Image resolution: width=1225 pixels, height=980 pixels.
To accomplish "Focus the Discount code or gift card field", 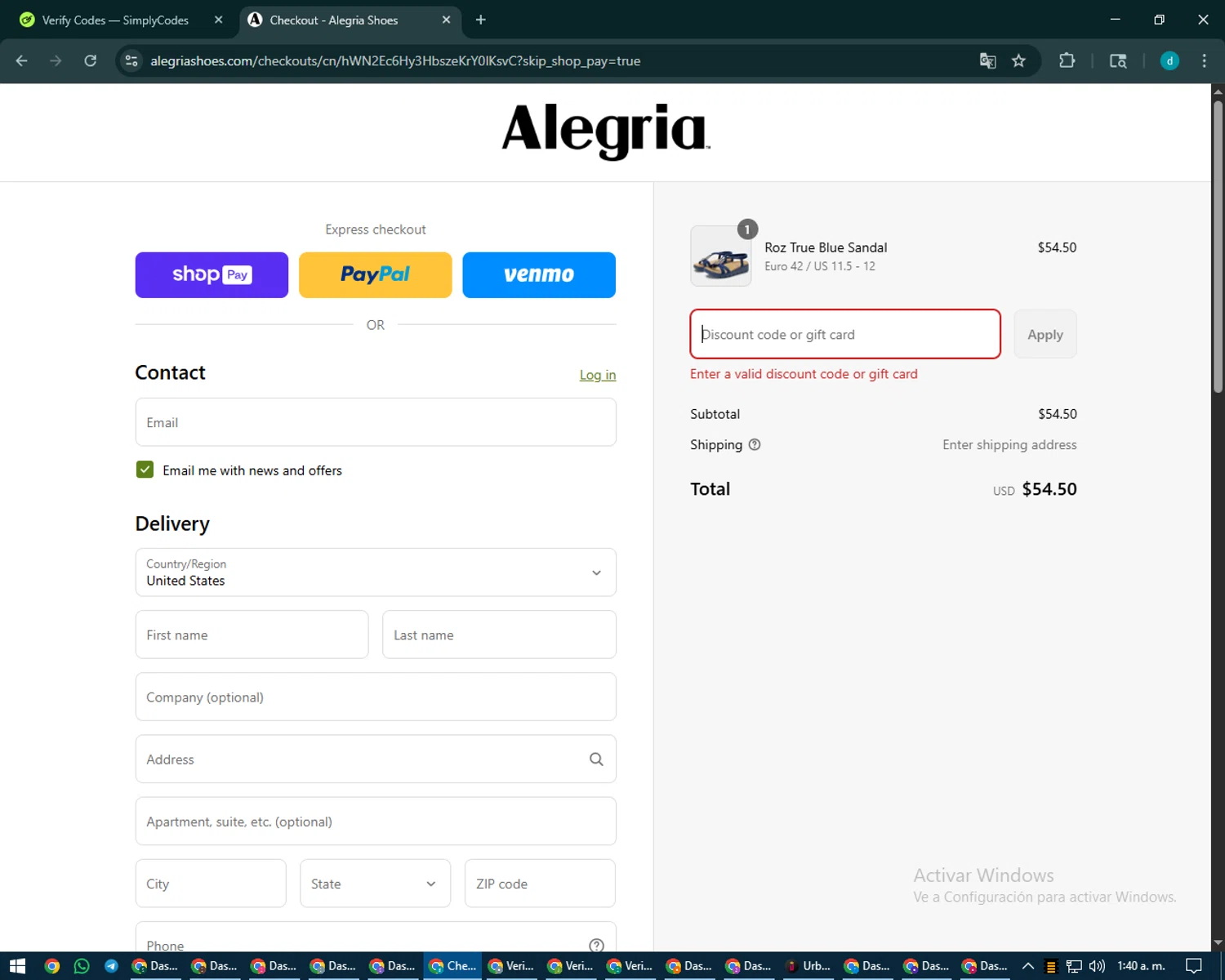I will click(x=845, y=334).
